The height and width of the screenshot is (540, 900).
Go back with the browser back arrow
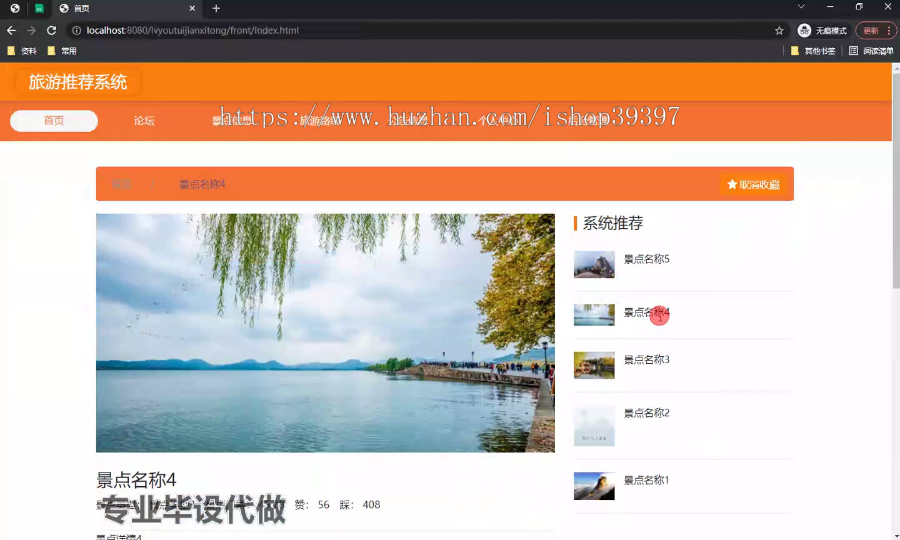click(11, 30)
